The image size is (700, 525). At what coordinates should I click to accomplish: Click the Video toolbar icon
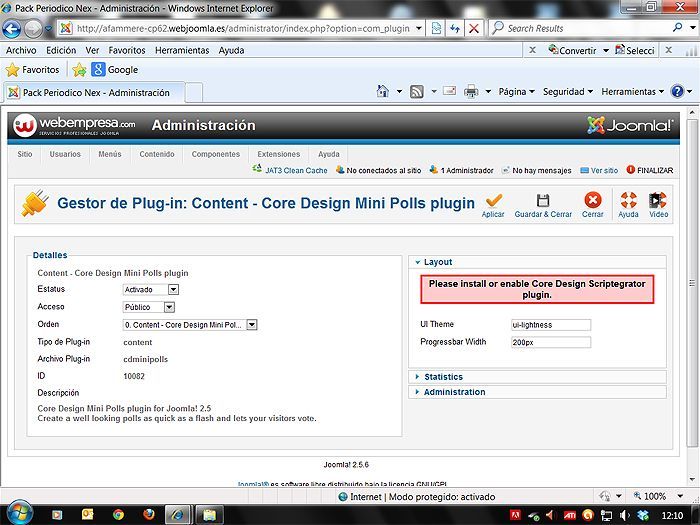pyautogui.click(x=658, y=200)
